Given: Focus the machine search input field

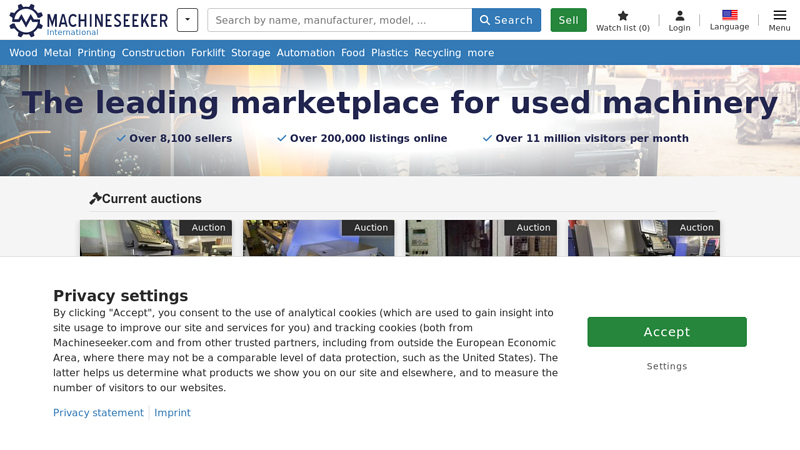Looking at the screenshot, I should pyautogui.click(x=340, y=20).
